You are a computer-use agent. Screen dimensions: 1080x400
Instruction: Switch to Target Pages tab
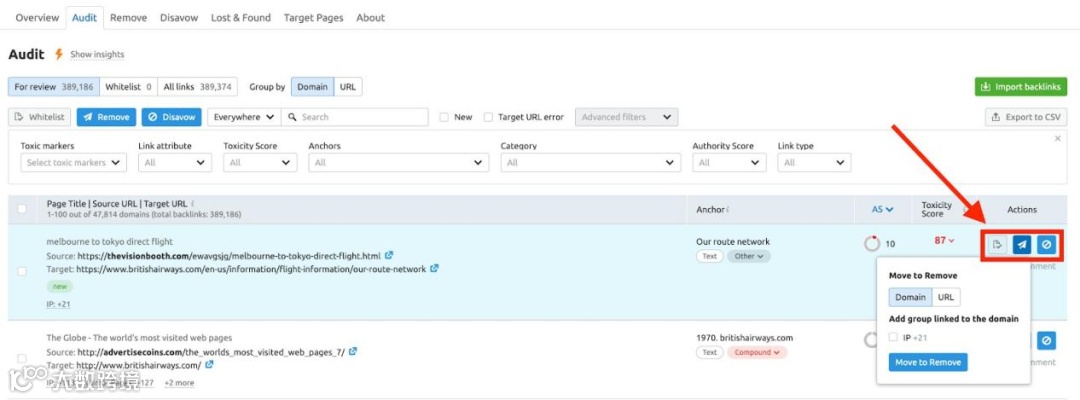(313, 18)
